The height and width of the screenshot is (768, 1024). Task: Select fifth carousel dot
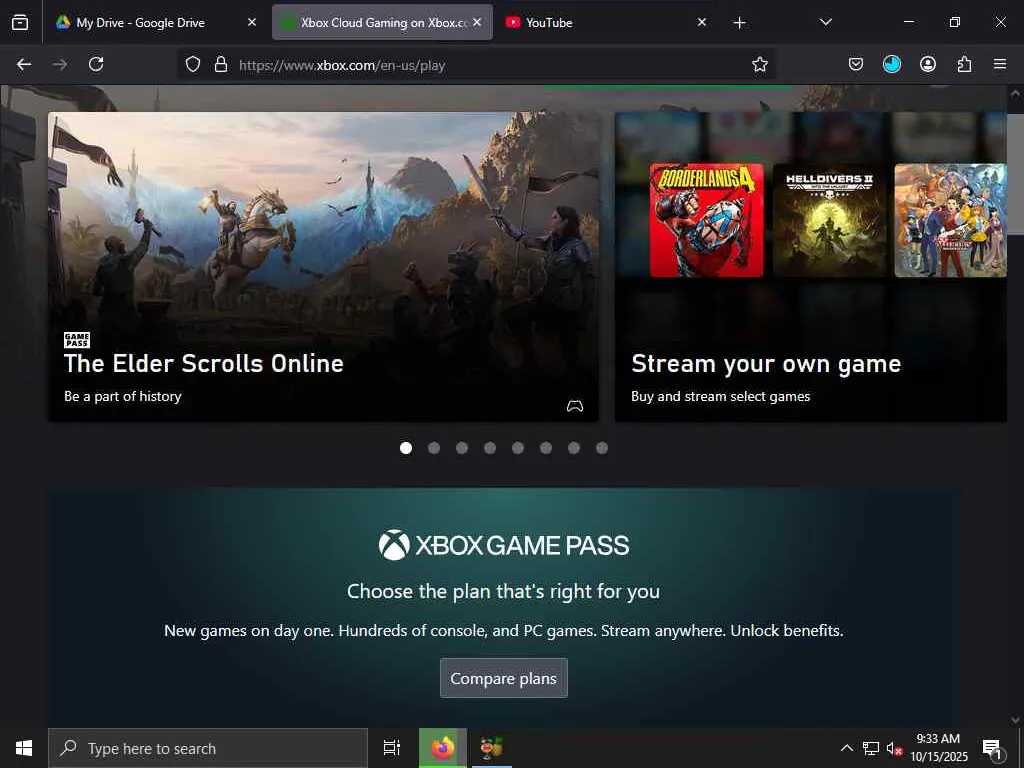tap(518, 448)
